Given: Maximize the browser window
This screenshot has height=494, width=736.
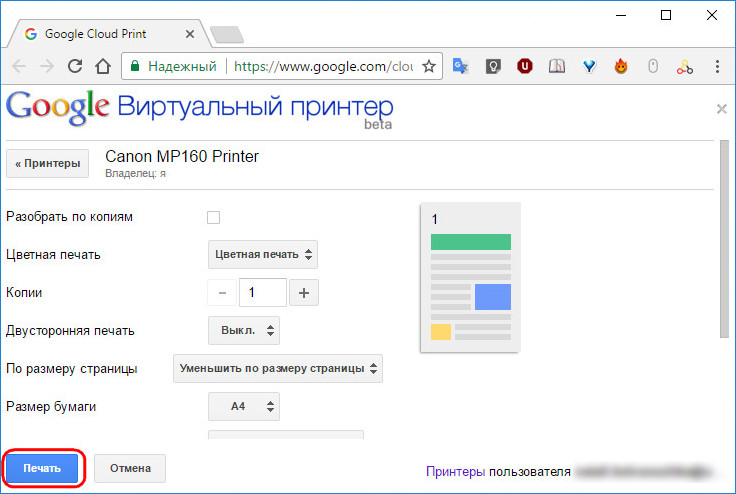Looking at the screenshot, I should [x=666, y=15].
